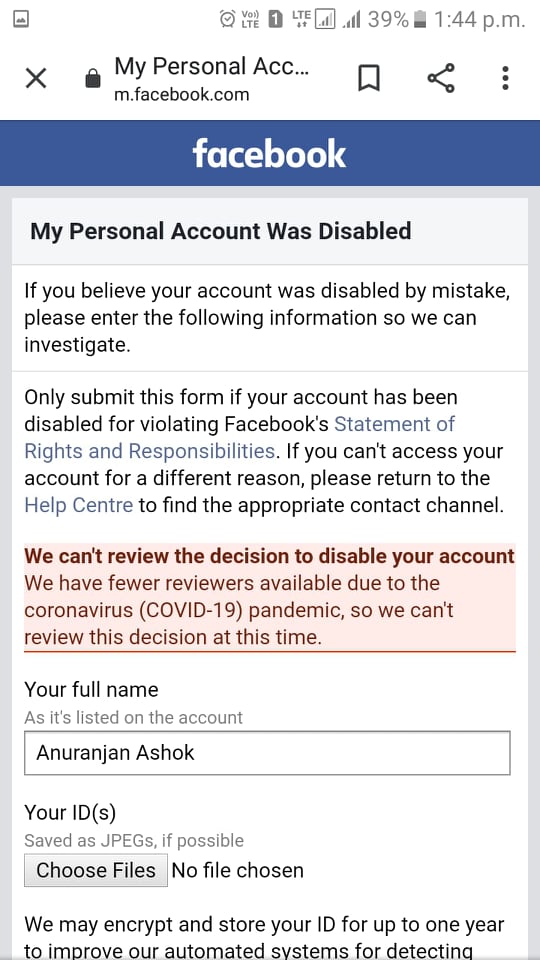The image size is (540, 960).
Task: Tap the 1:44 p.m. clock in status bar
Action: (479, 20)
